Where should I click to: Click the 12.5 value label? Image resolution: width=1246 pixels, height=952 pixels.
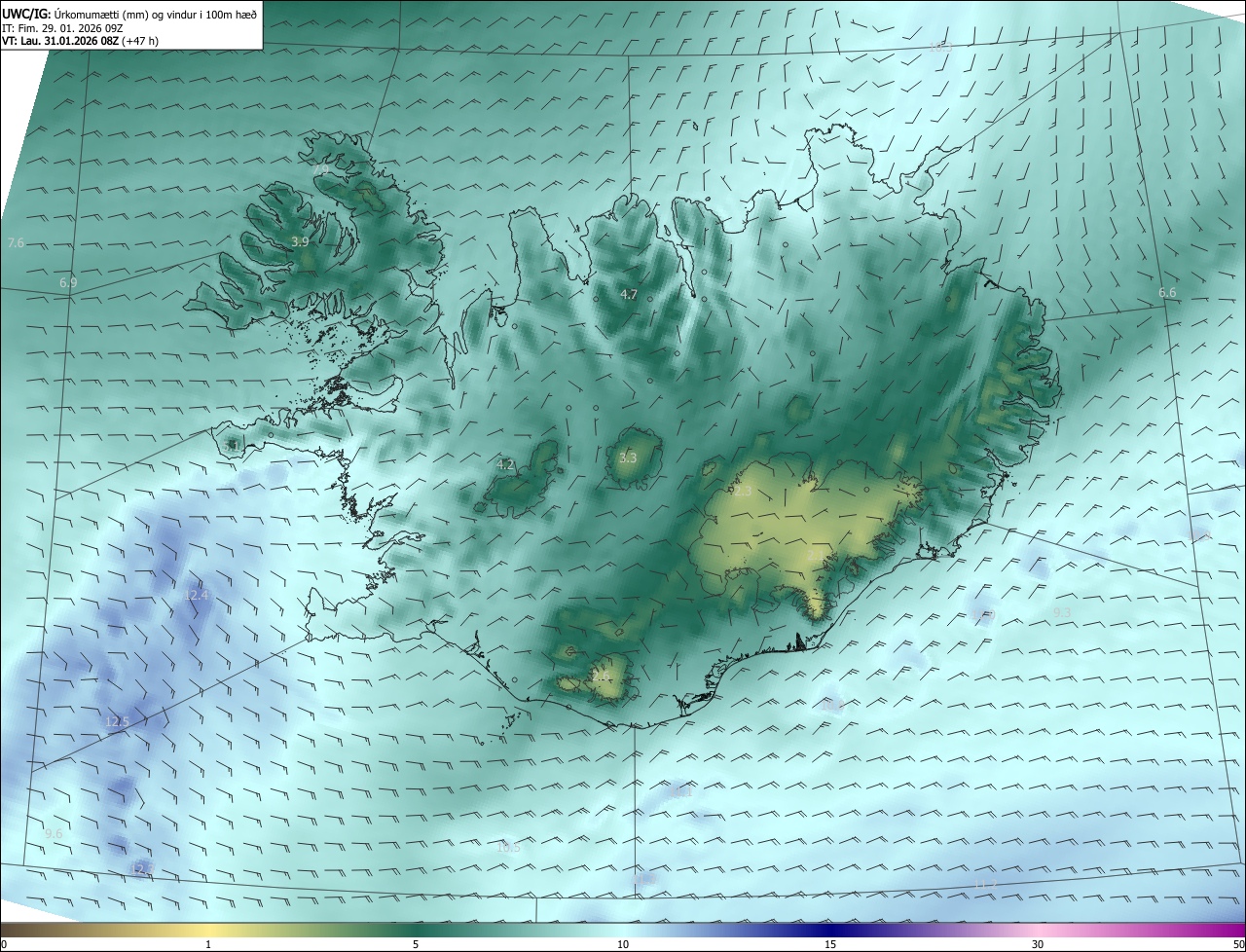coord(117,721)
